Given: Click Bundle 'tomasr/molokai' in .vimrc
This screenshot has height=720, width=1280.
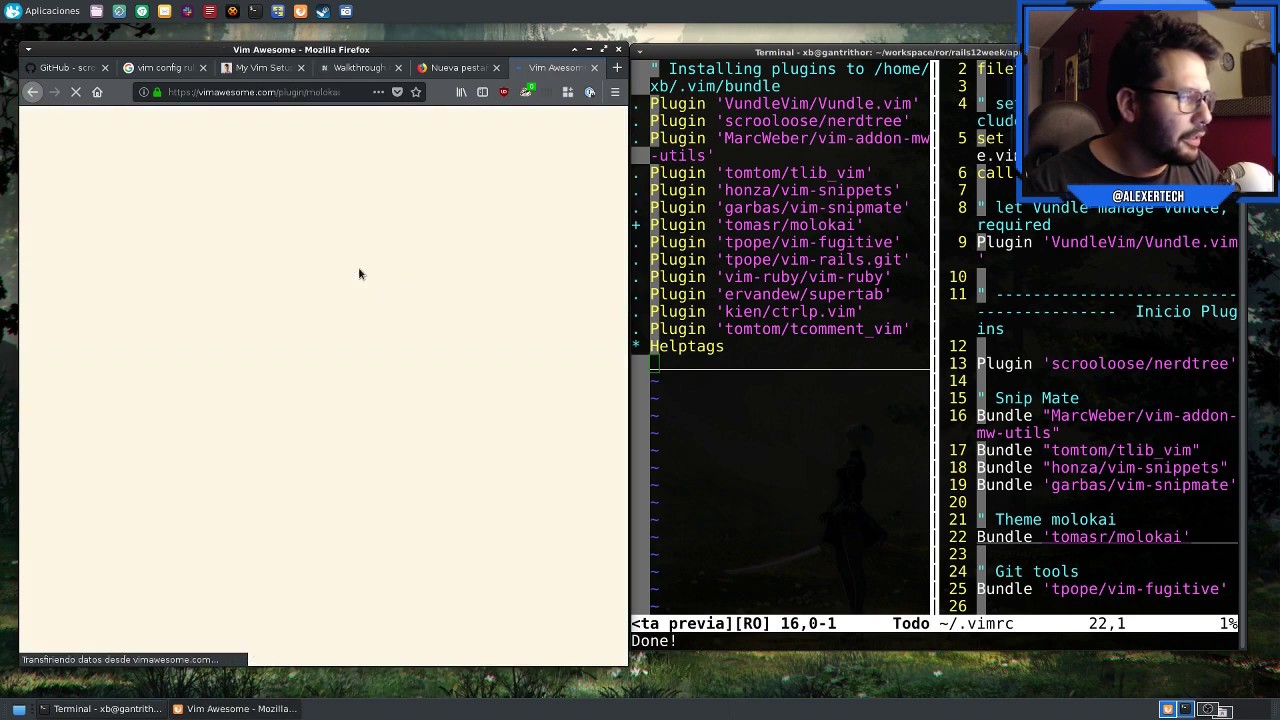Looking at the screenshot, I should 1083,537.
